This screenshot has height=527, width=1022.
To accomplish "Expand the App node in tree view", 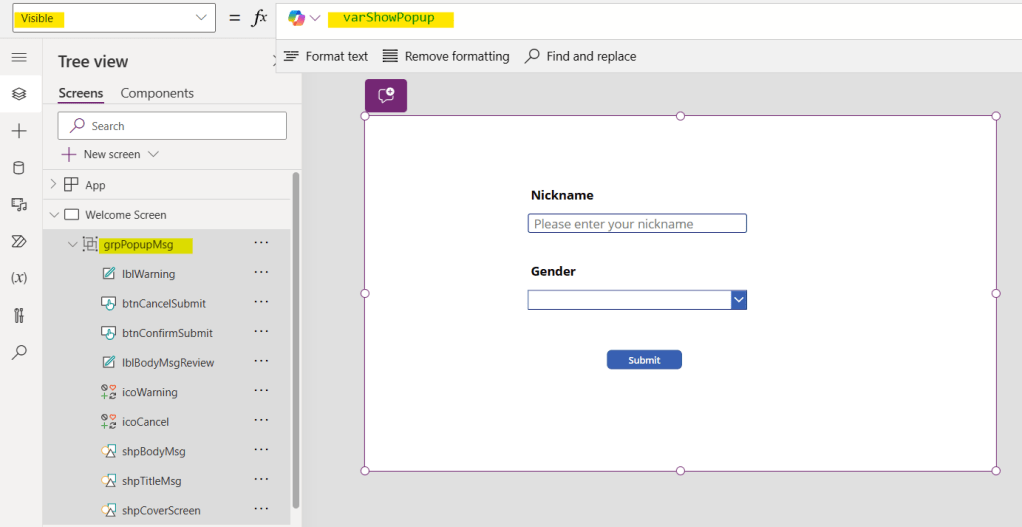I will [x=53, y=185].
